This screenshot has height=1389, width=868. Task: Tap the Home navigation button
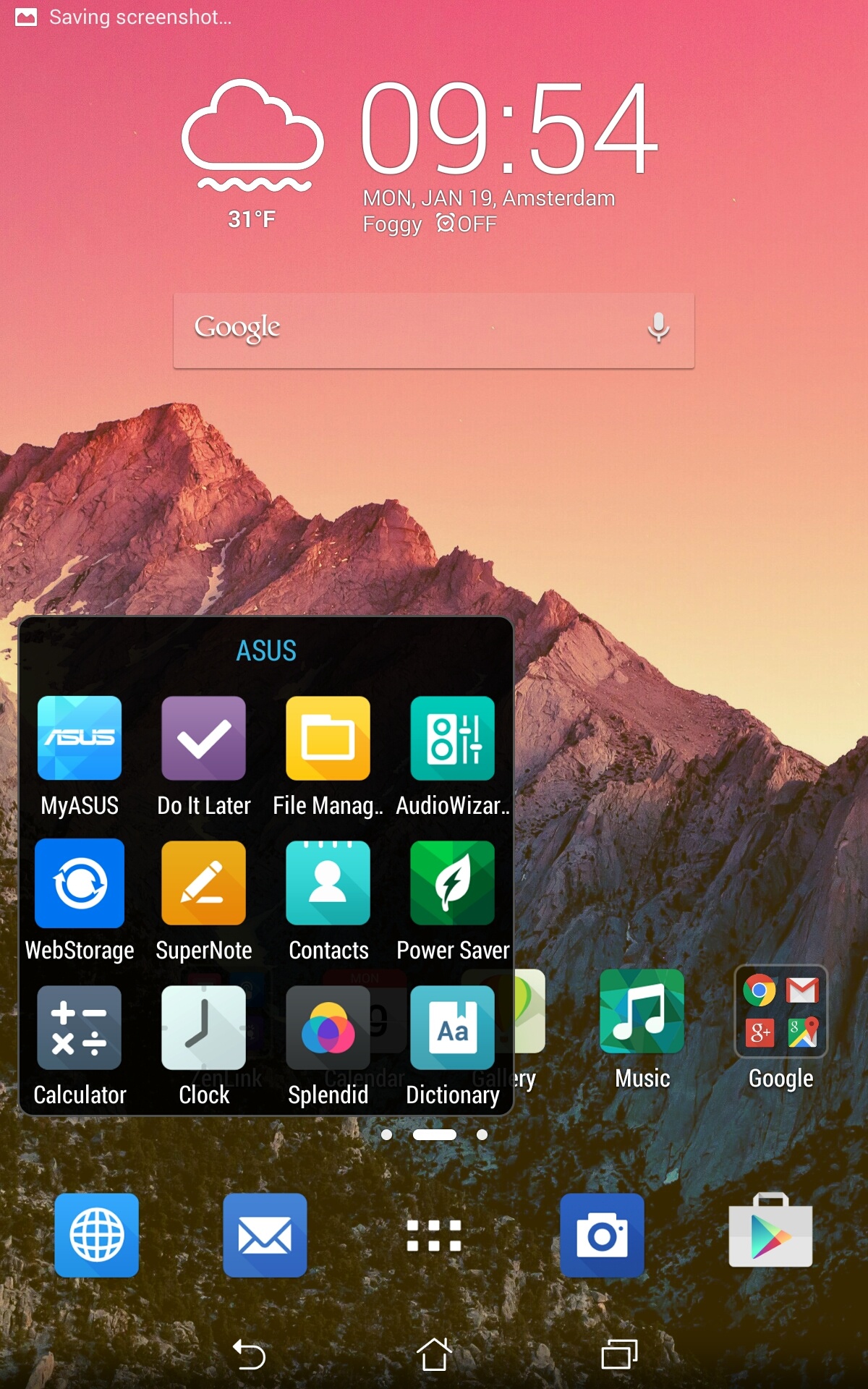[434, 1354]
